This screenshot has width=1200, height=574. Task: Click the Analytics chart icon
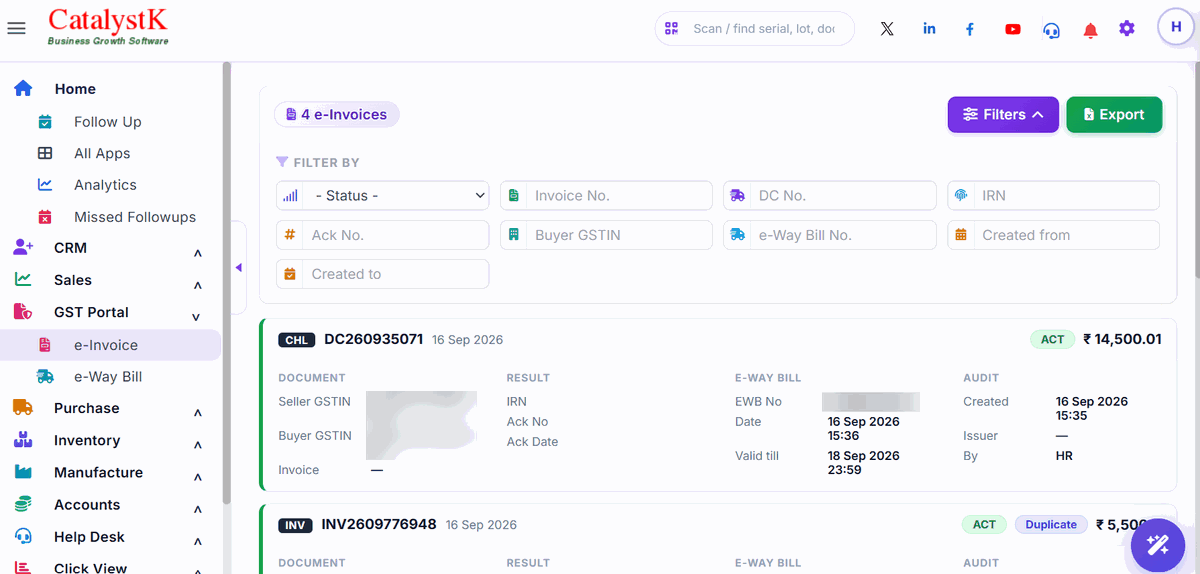[x=45, y=185]
